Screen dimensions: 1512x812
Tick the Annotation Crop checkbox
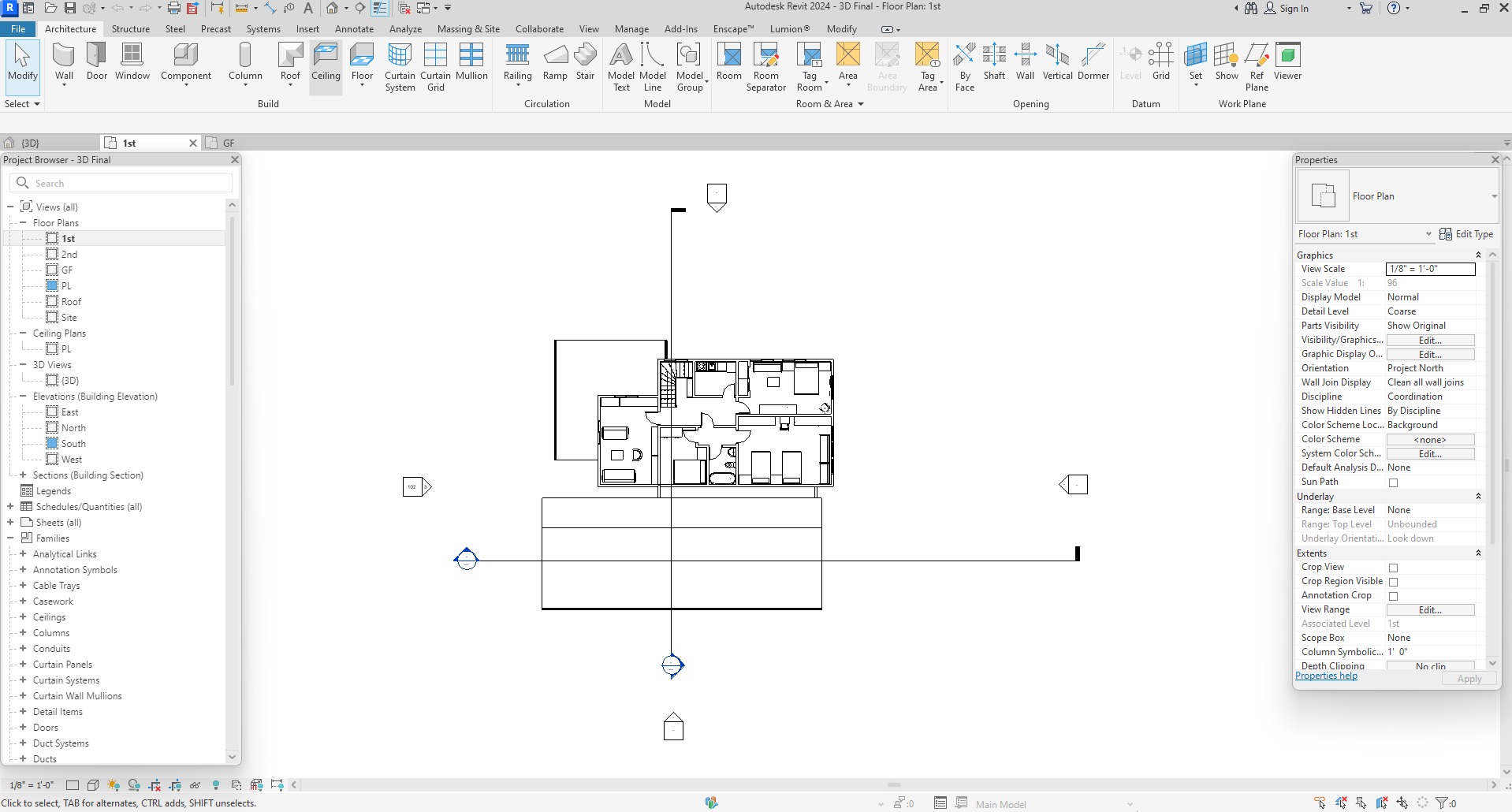tap(1393, 596)
